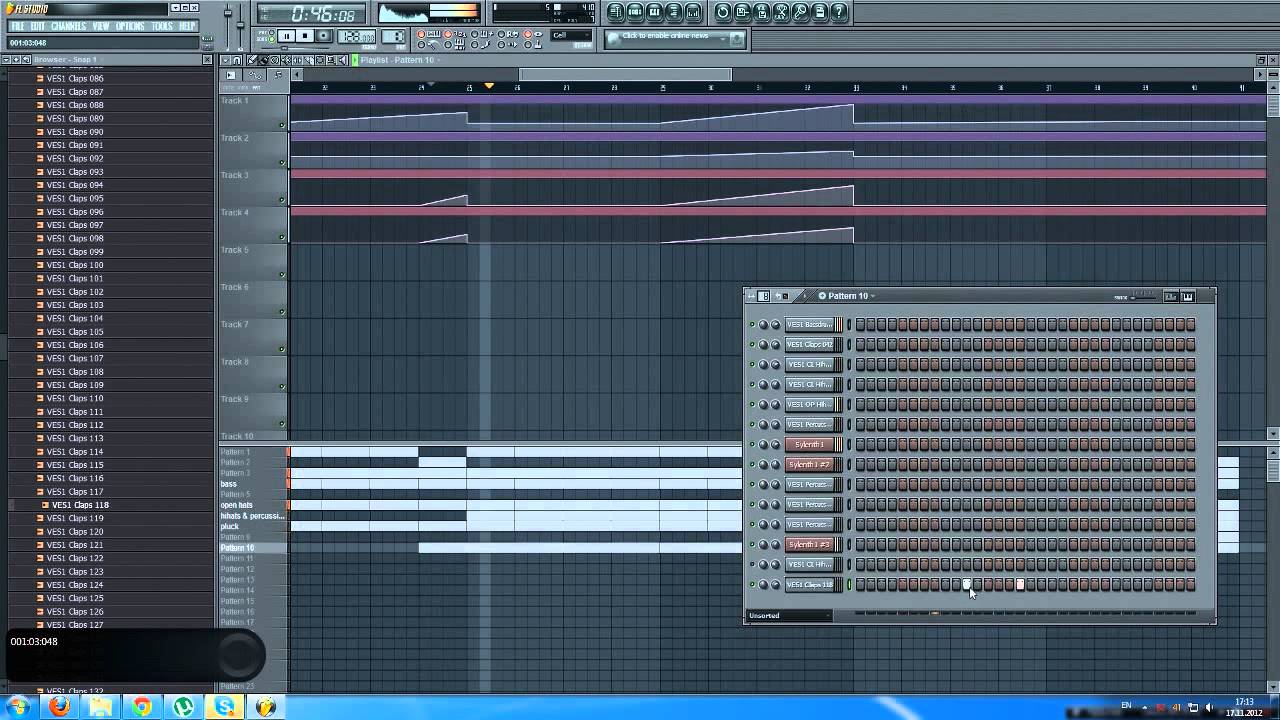The height and width of the screenshot is (720, 1280).
Task: Close the Browser panel
Action: (208, 60)
